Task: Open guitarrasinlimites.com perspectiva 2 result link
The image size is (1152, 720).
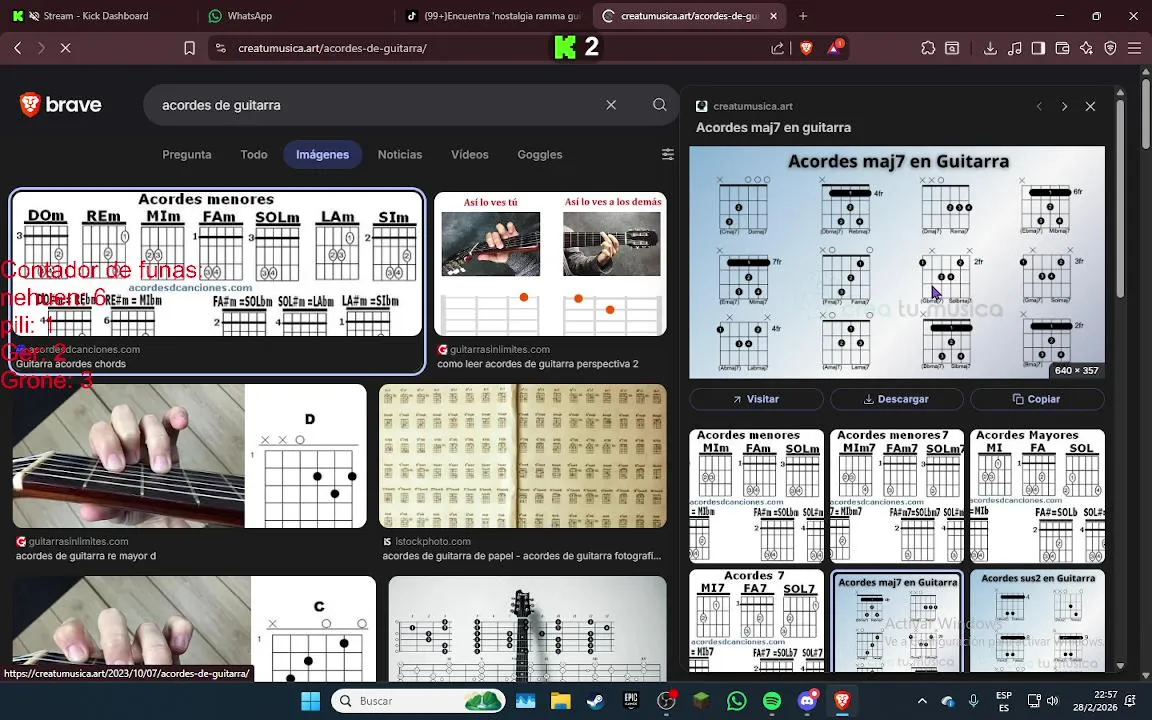Action: pyautogui.click(x=538, y=364)
